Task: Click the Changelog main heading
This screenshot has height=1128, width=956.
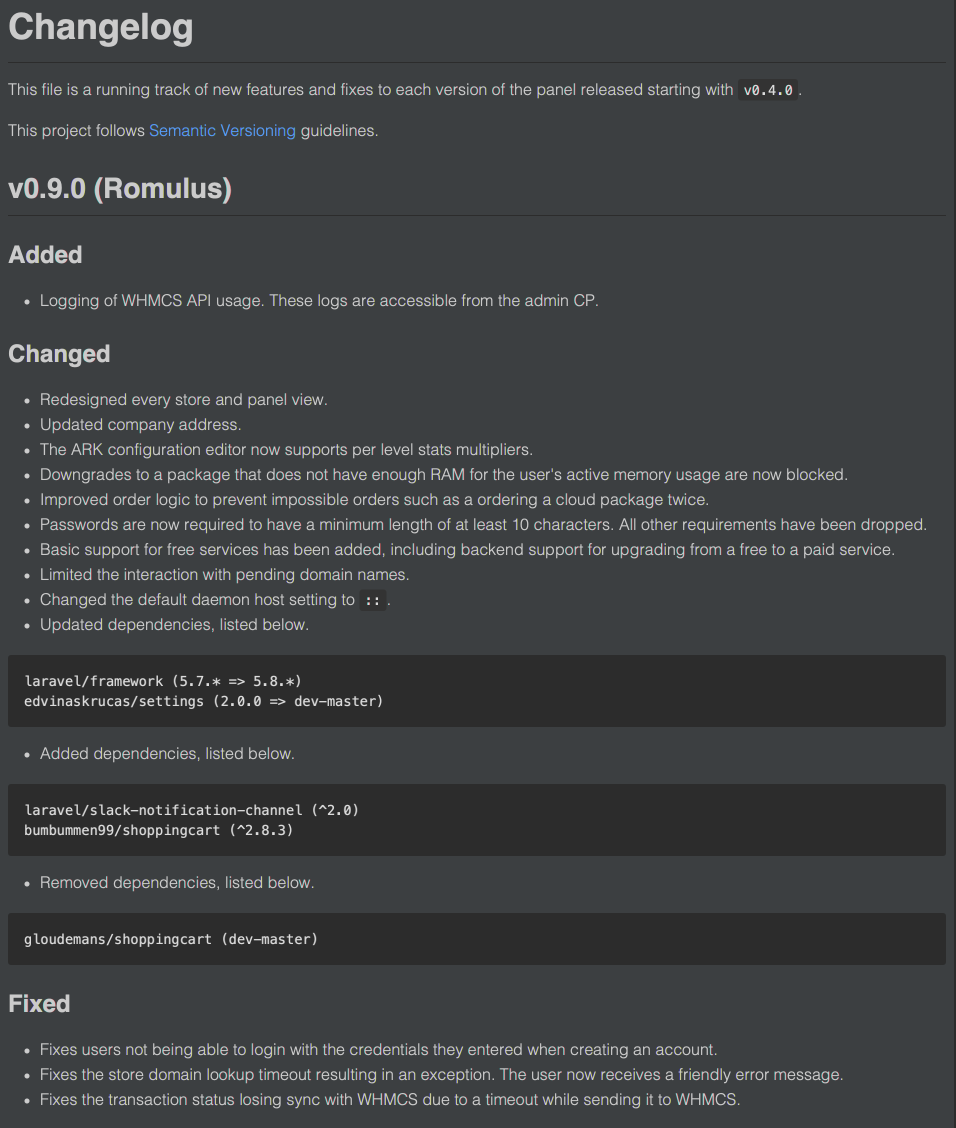Action: pyautogui.click(x=101, y=27)
